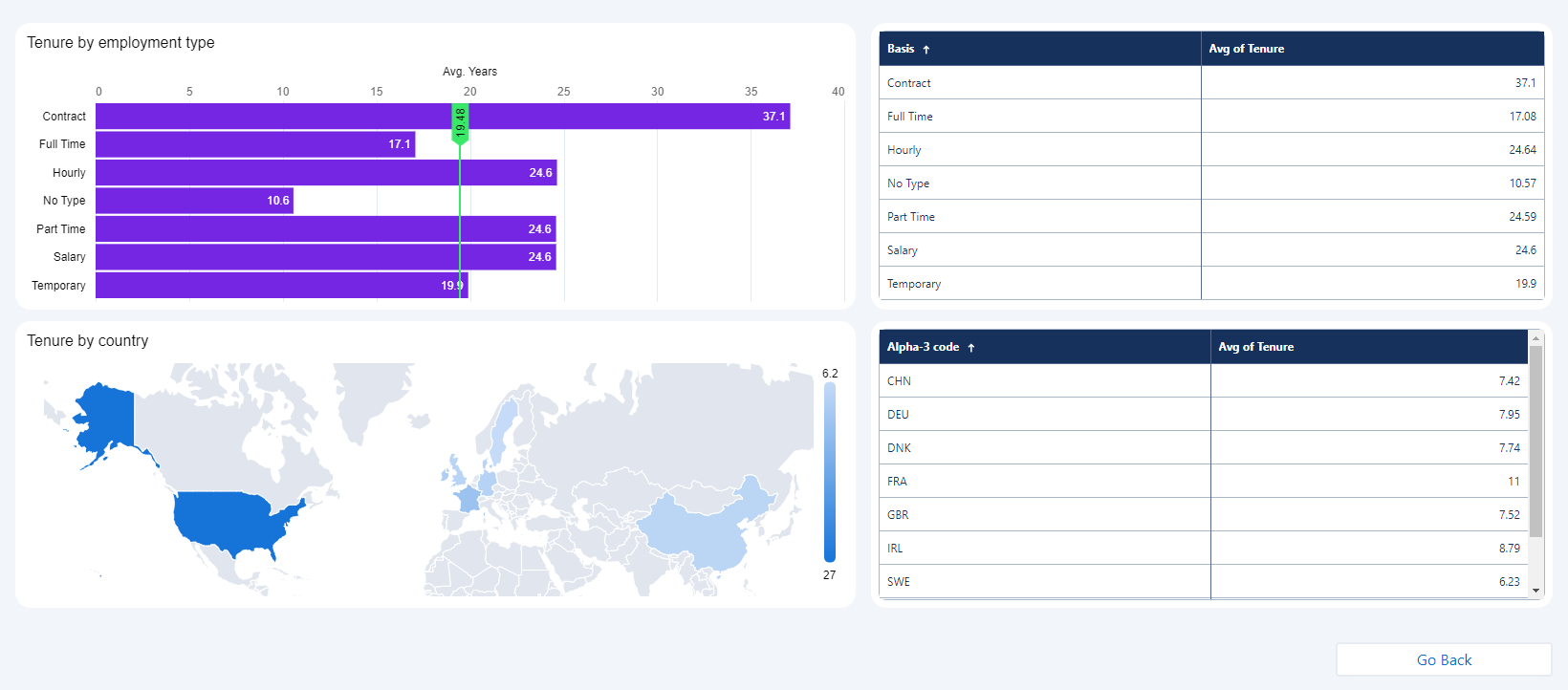Click the green 19.48 average line label
This screenshot has width=1568, height=690.
pyautogui.click(x=460, y=122)
